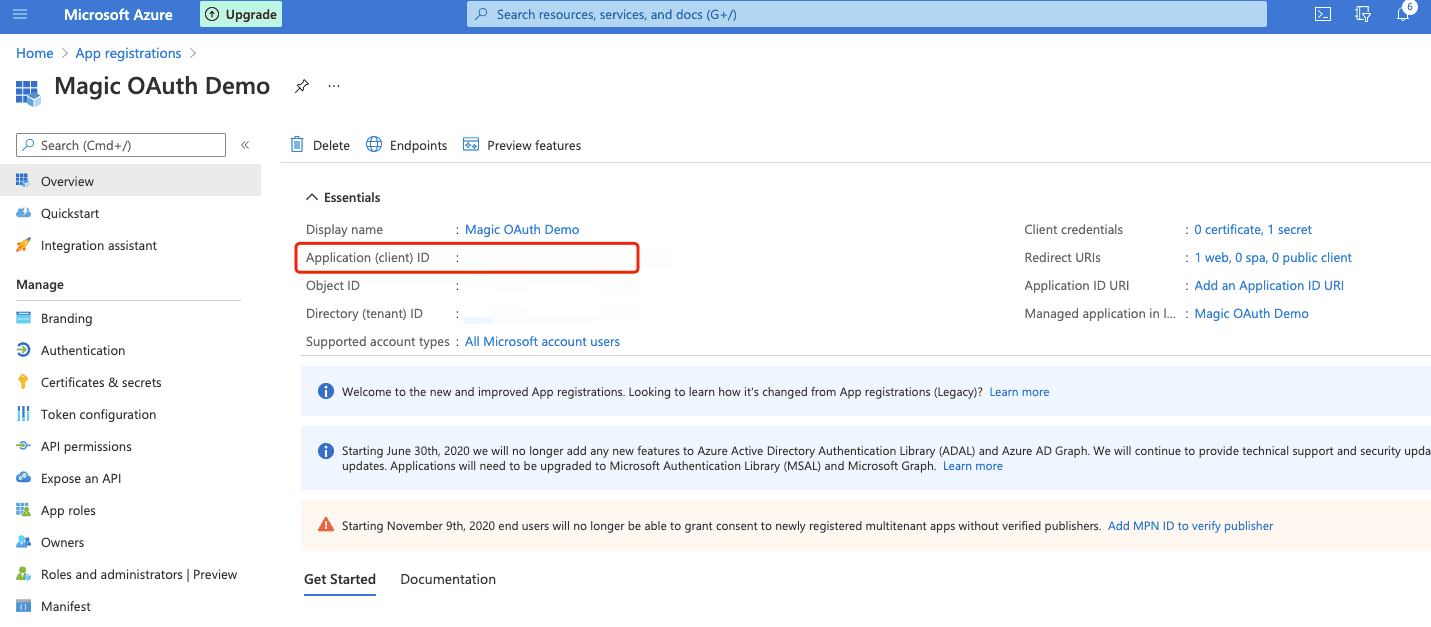Switch to the Get Started tab

(340, 579)
